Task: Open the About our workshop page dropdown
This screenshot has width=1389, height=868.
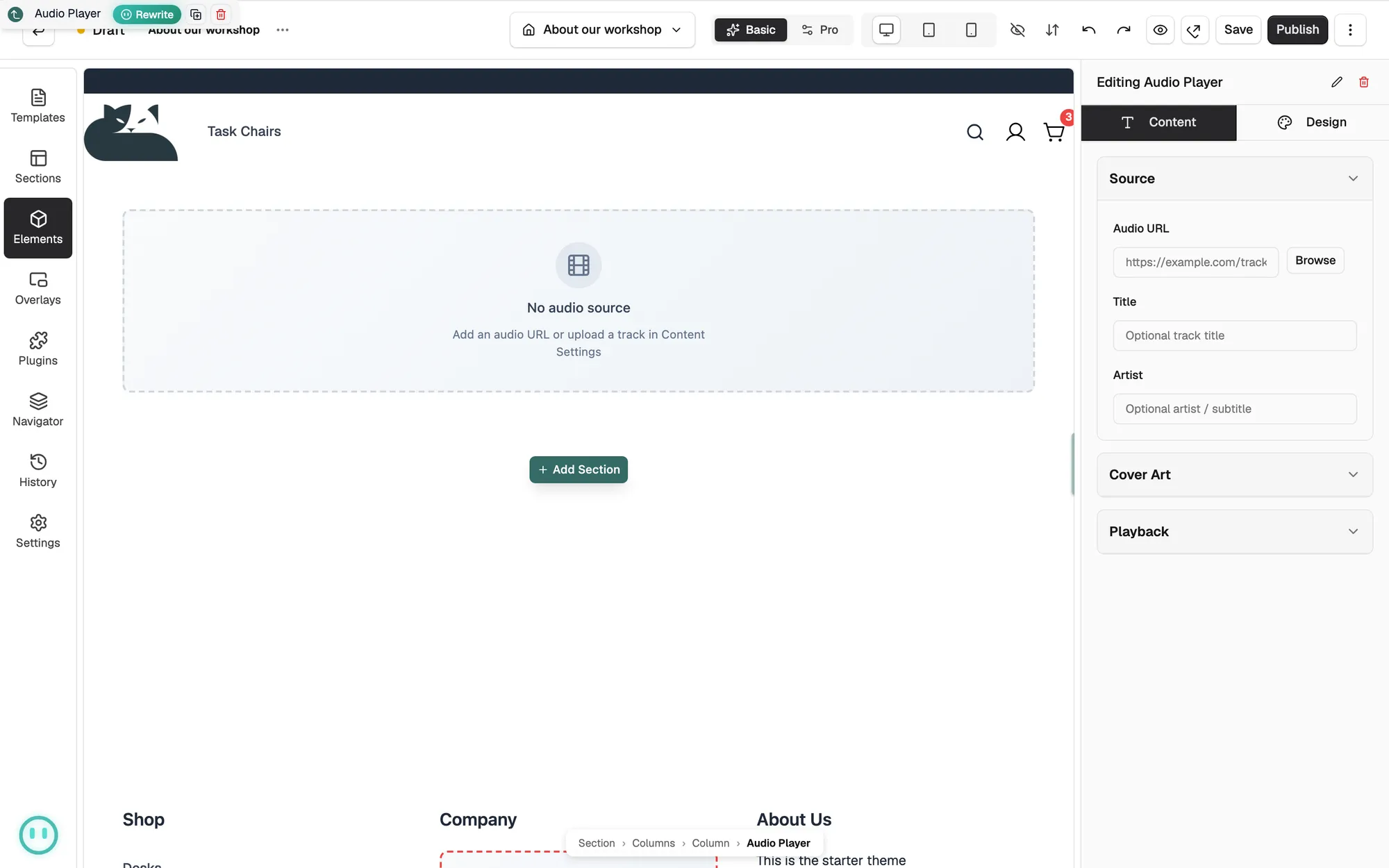Action: (602, 30)
